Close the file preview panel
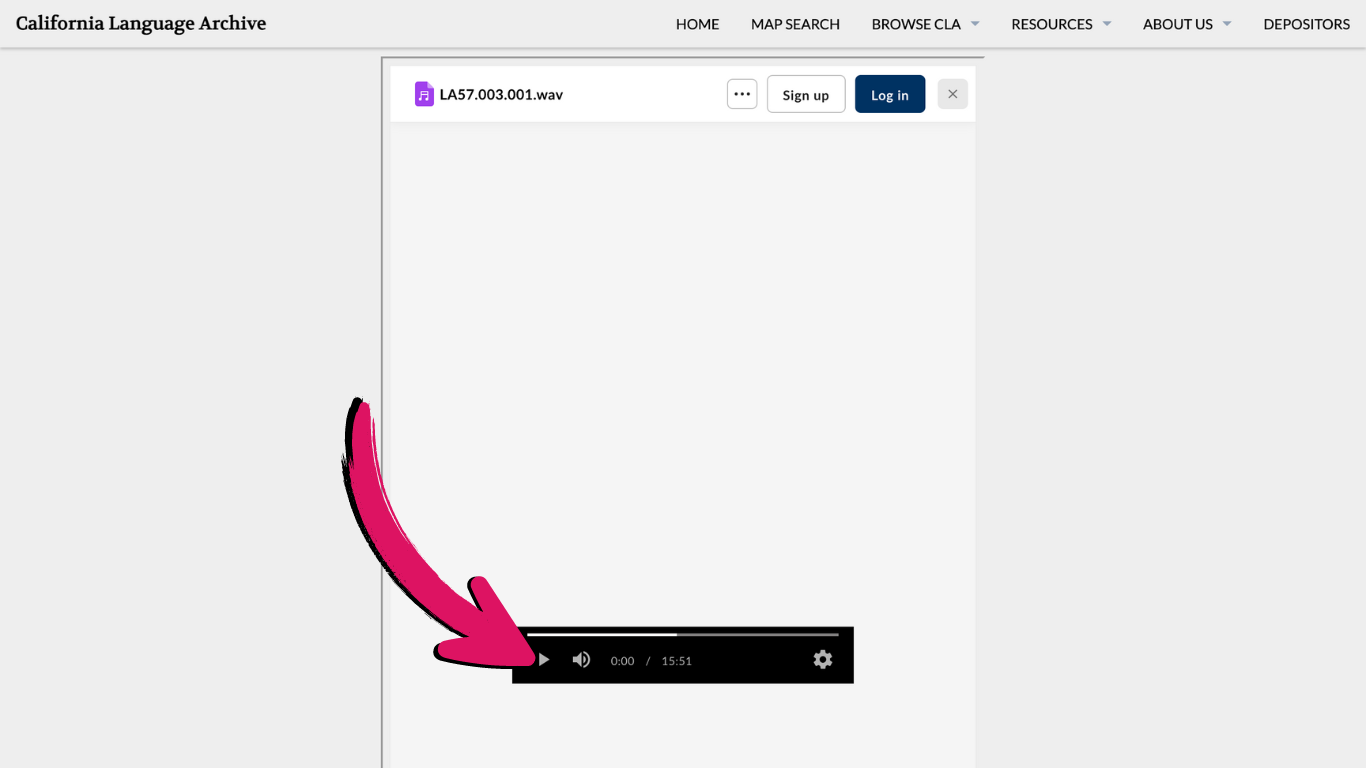1366x768 pixels. [x=953, y=94]
